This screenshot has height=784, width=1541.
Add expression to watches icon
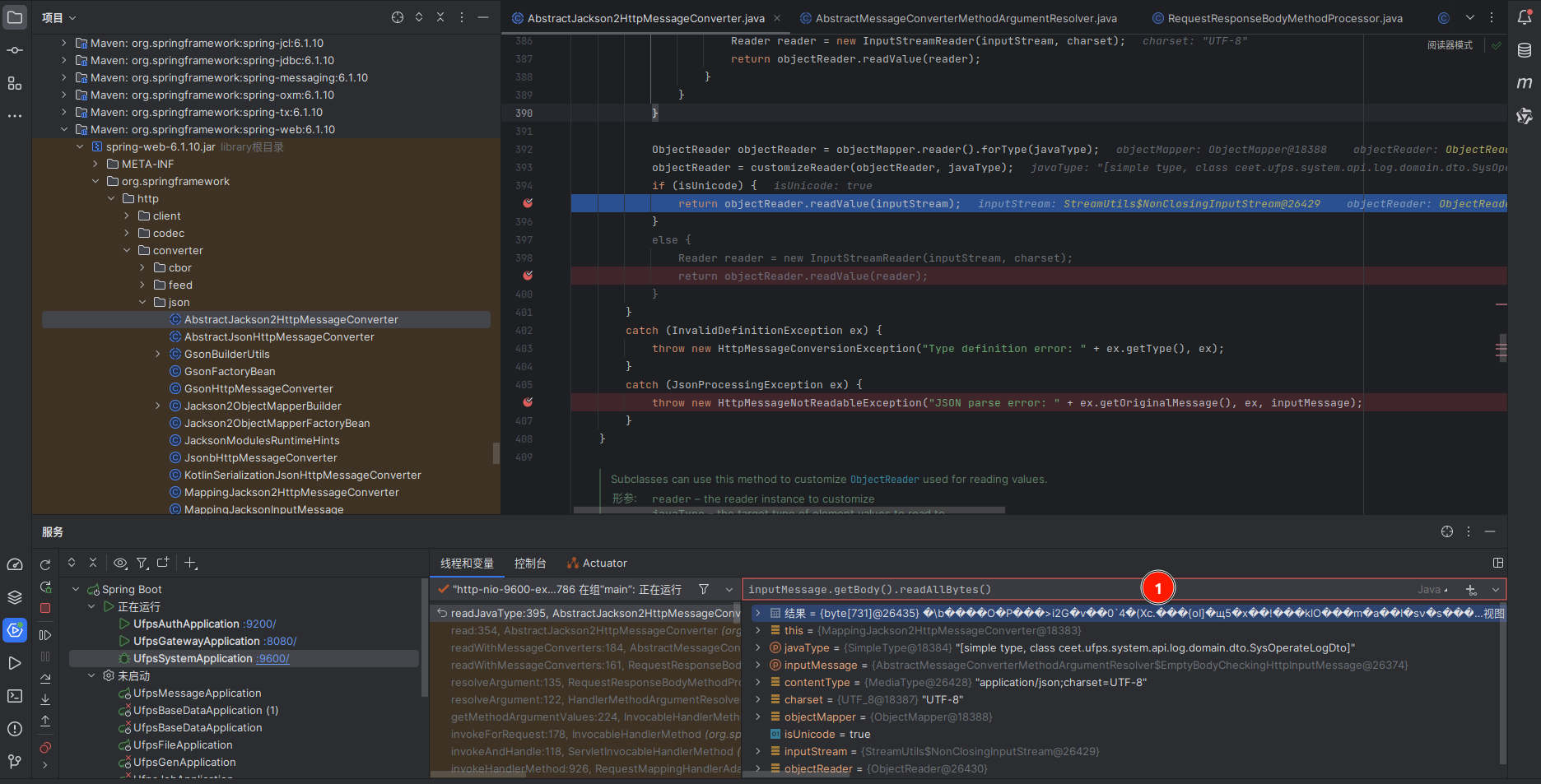pos(1471,590)
